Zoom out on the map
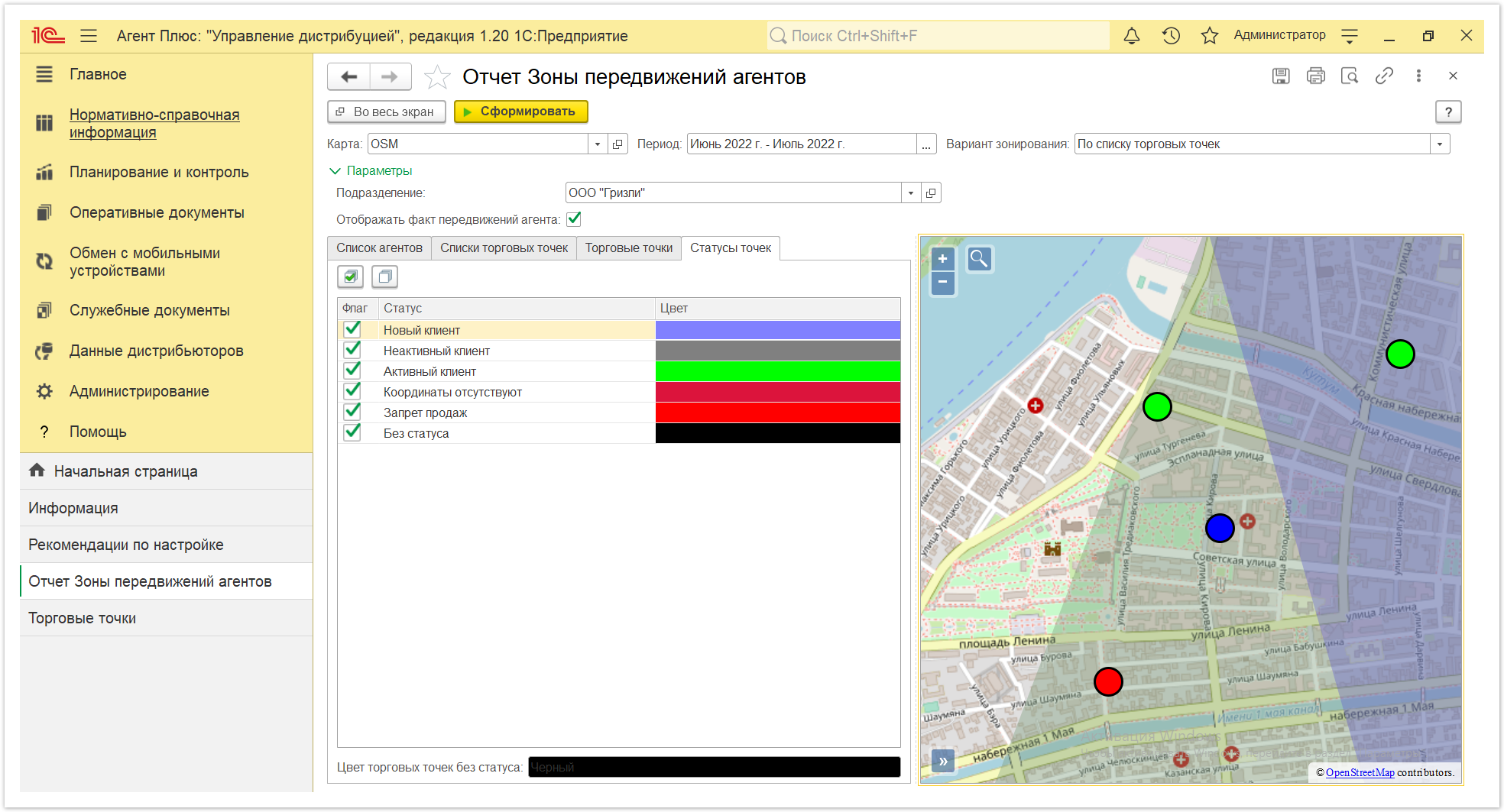 coord(943,283)
